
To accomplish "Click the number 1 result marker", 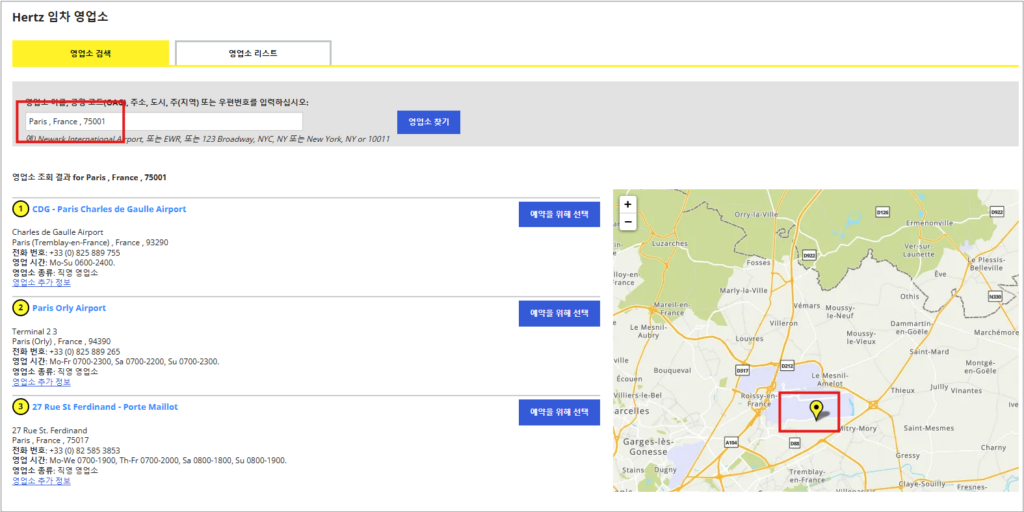I will (x=21, y=209).
